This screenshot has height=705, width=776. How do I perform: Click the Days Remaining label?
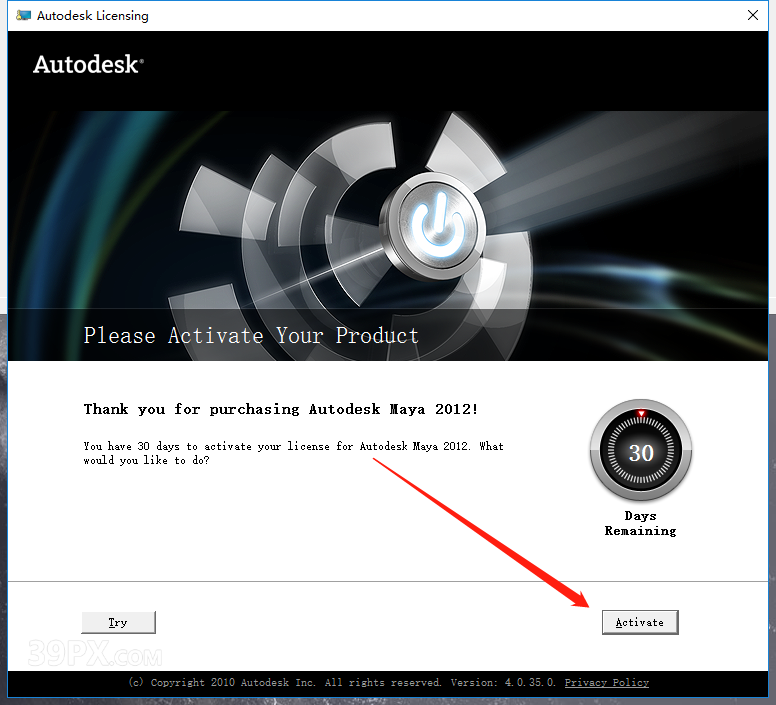point(640,523)
